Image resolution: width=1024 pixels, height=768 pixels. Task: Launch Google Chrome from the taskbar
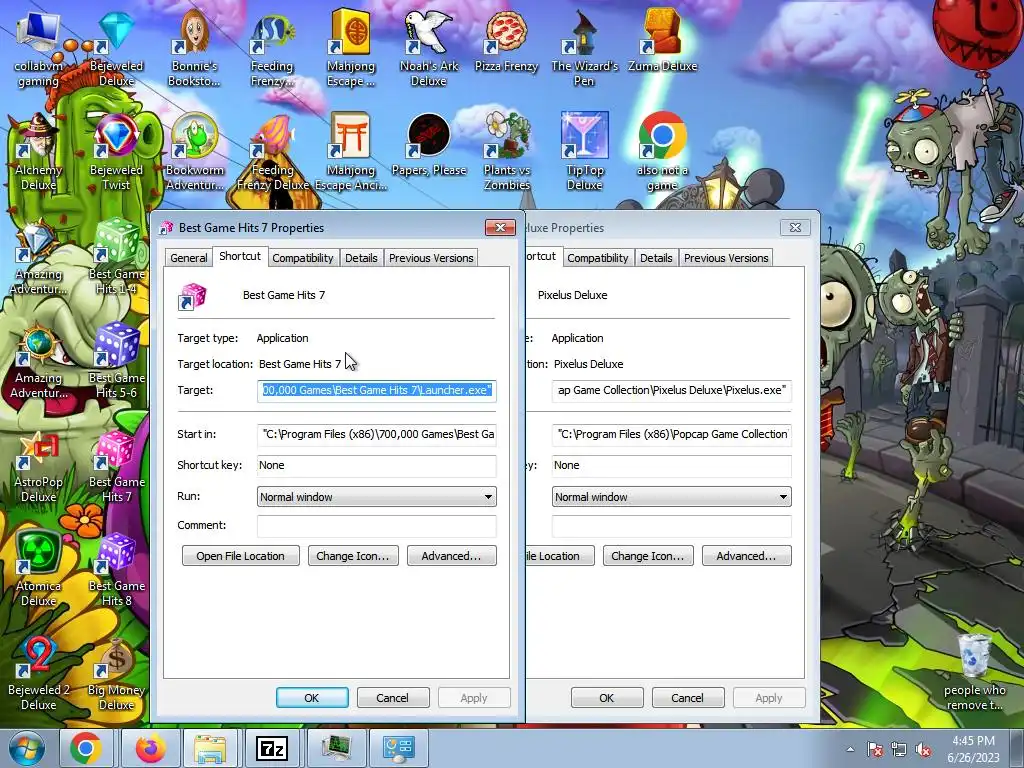click(x=86, y=748)
